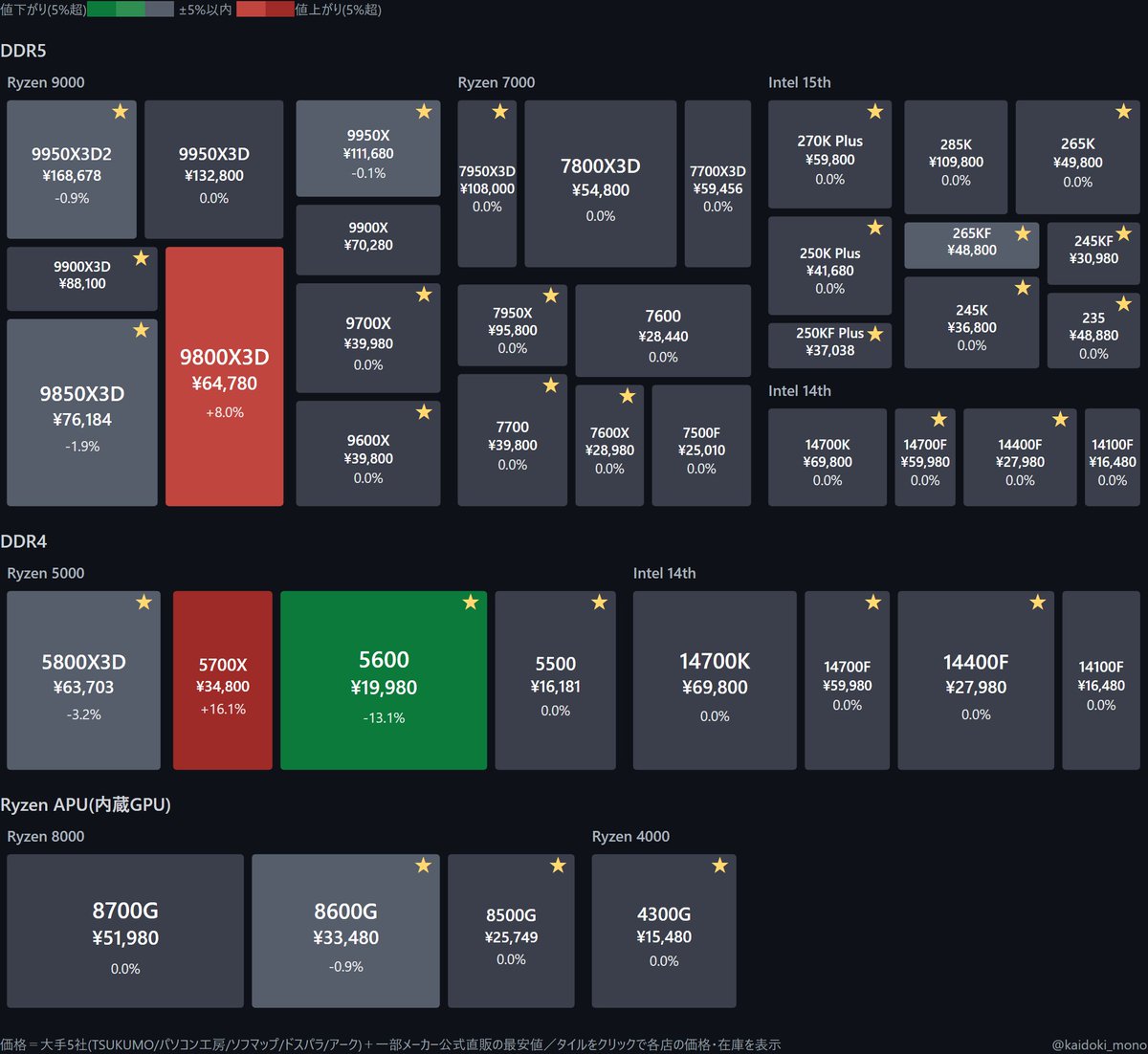Click the Ryzen 9000 group label
This screenshot has width=1148, height=1054.
pos(46,82)
